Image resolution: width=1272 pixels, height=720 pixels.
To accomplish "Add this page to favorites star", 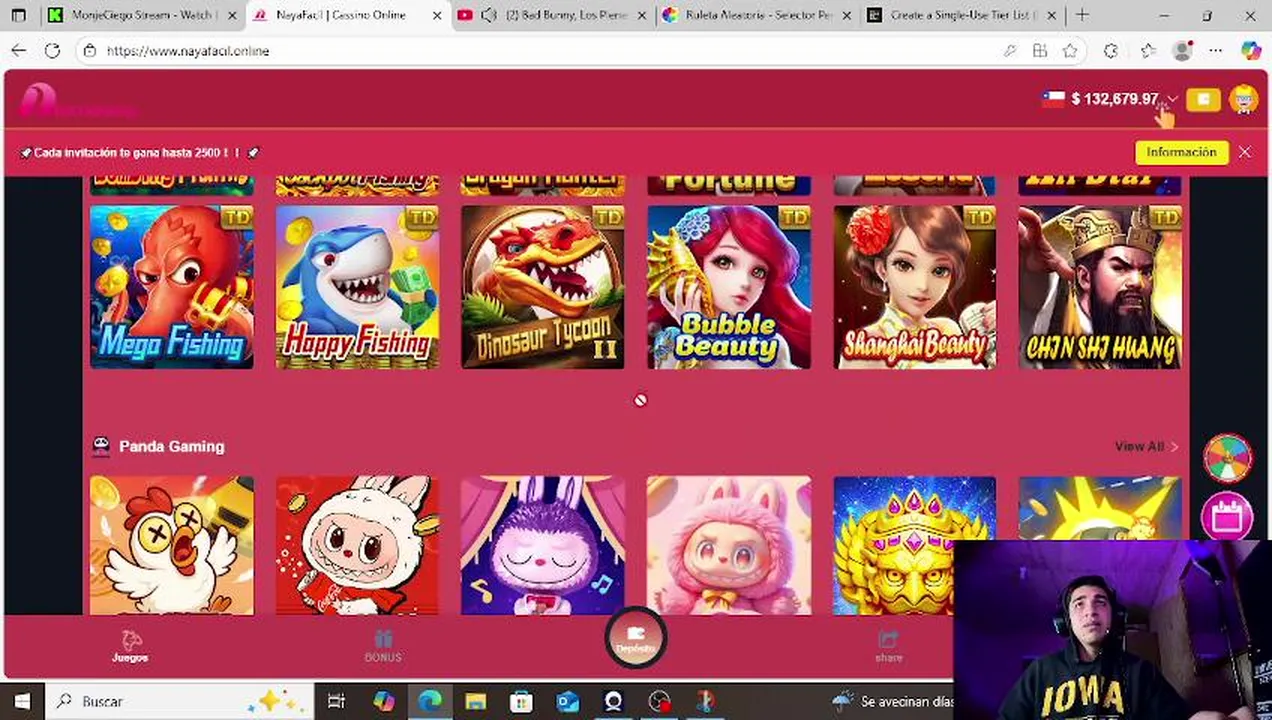I will 1070,51.
